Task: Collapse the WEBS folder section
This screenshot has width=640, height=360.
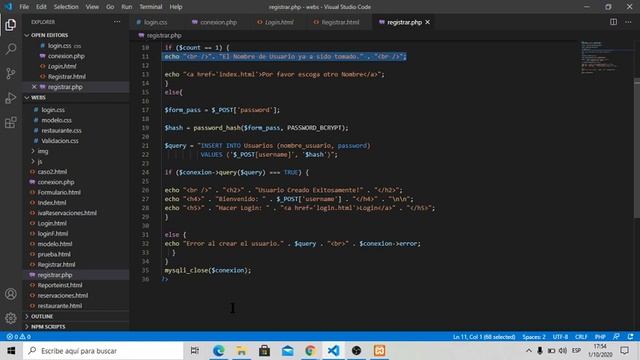Action: 38,98
